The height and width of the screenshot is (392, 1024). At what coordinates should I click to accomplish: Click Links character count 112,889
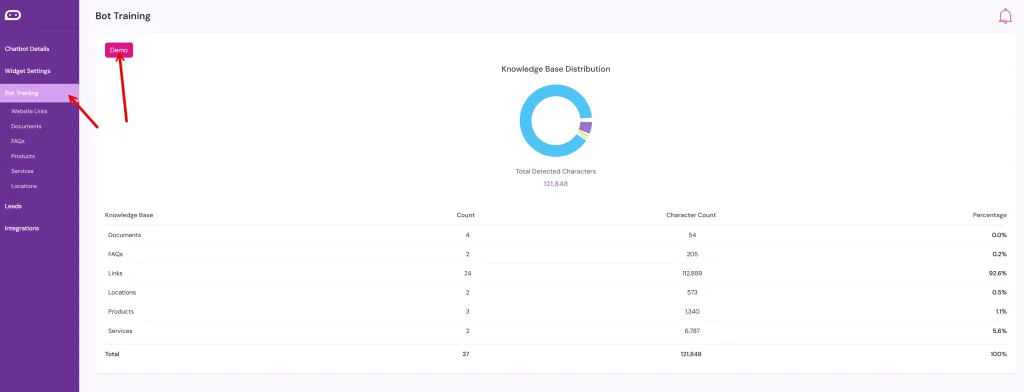tap(692, 273)
